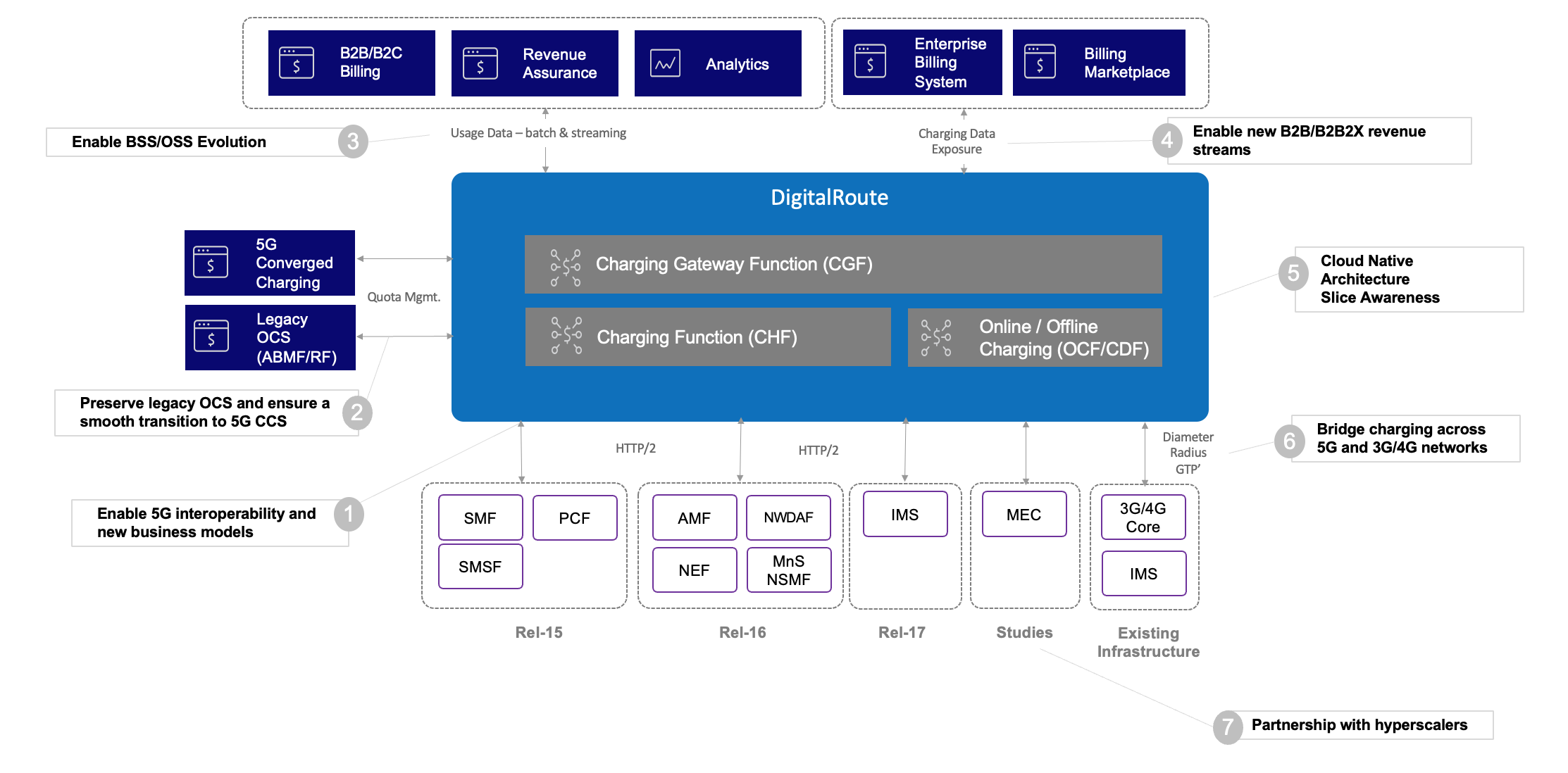Click the Charging Gateway Function network icon

point(566,268)
